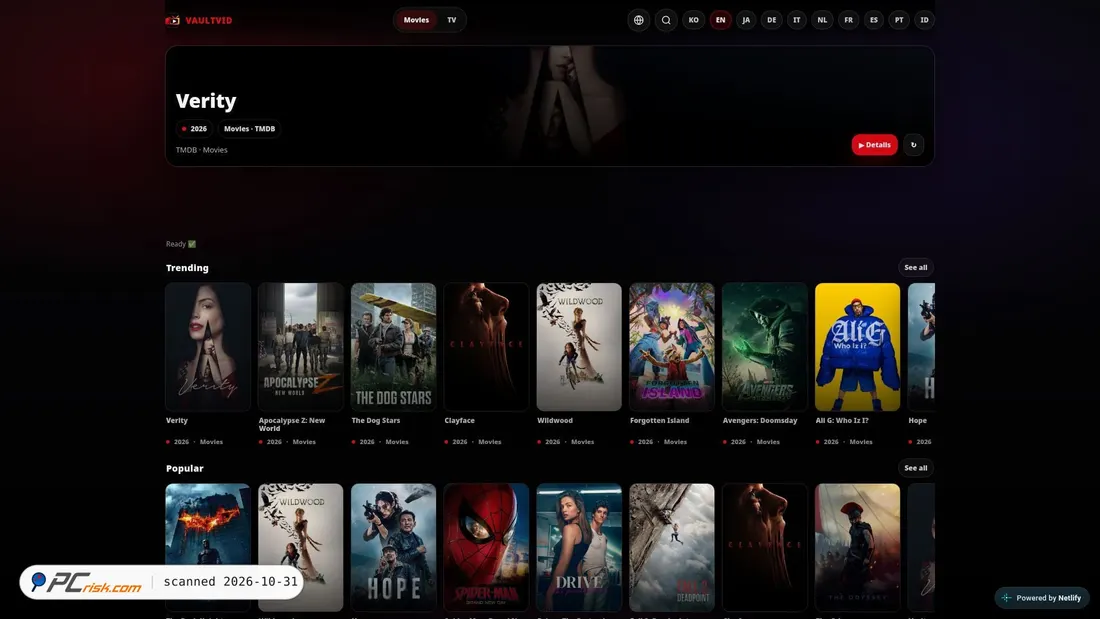Select EN language
Screen dimensions: 1100x619
pyautogui.click(x=720, y=20)
